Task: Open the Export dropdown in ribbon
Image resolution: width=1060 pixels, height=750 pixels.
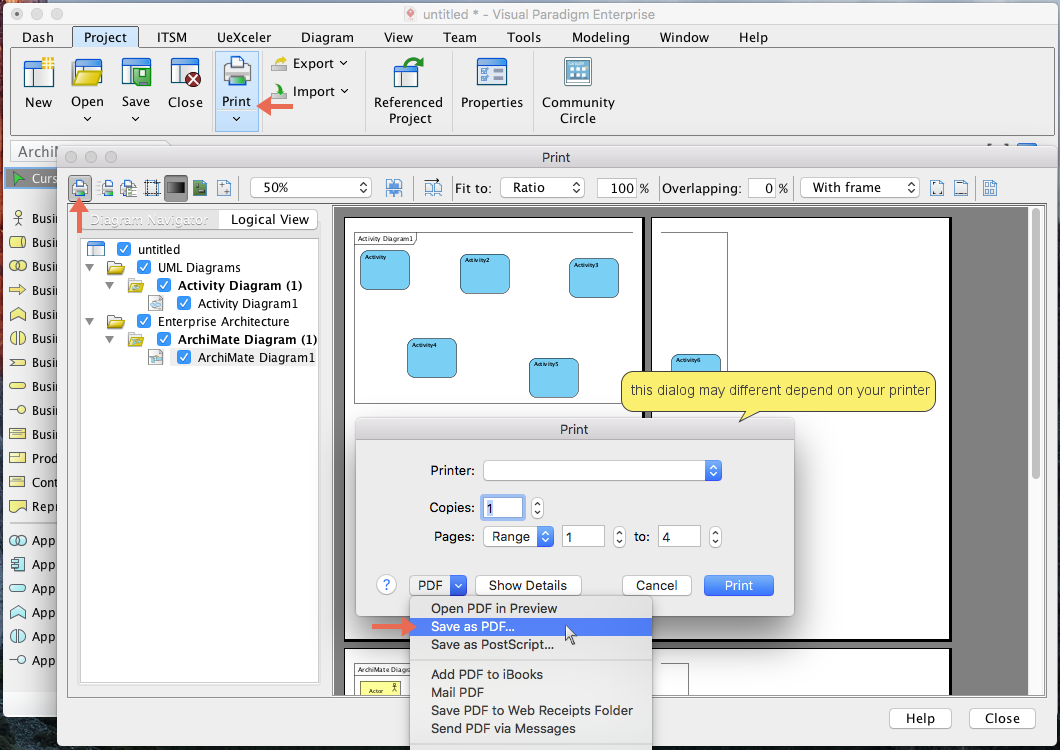Action: coord(310,64)
